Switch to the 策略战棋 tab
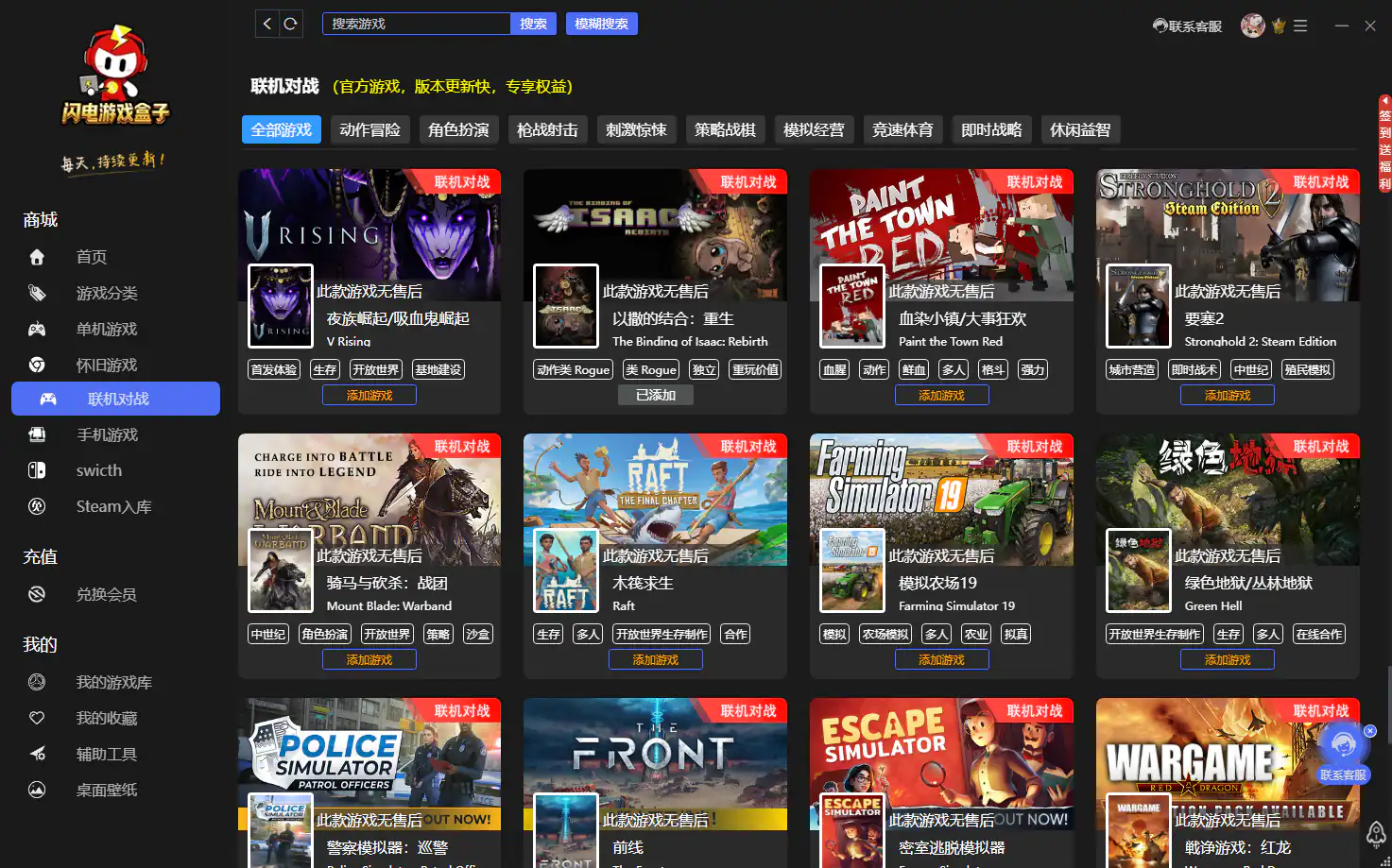 pos(726,129)
